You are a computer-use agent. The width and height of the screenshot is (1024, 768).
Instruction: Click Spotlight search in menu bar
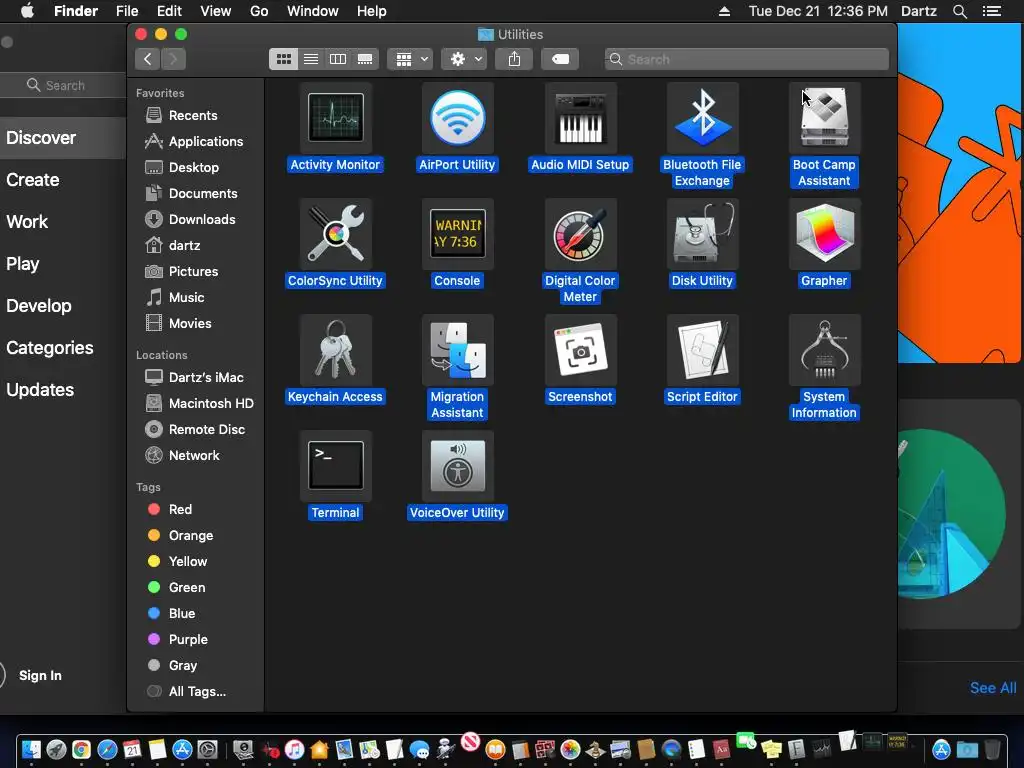pyautogui.click(x=959, y=11)
